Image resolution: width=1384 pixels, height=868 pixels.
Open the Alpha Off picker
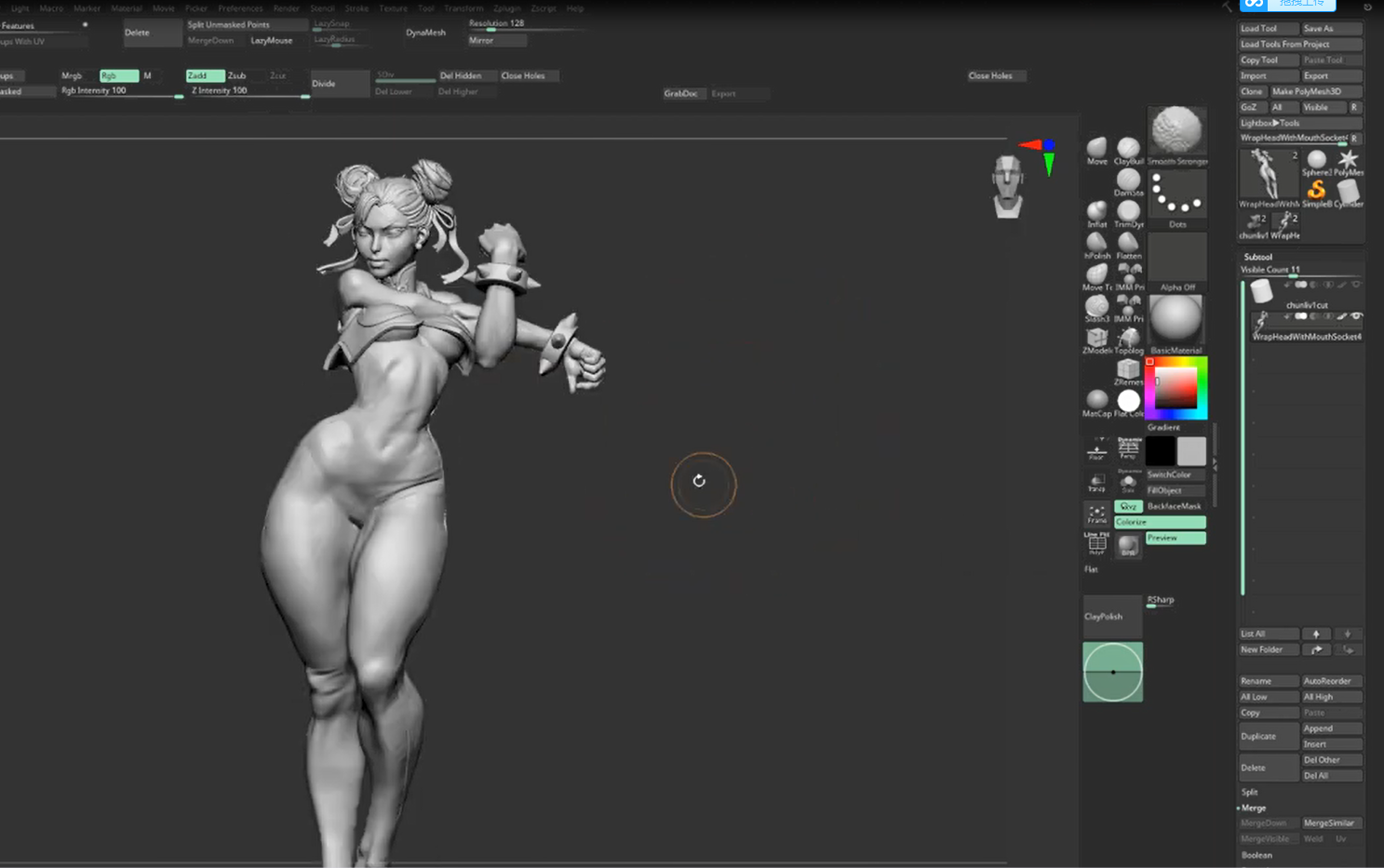tap(1177, 262)
